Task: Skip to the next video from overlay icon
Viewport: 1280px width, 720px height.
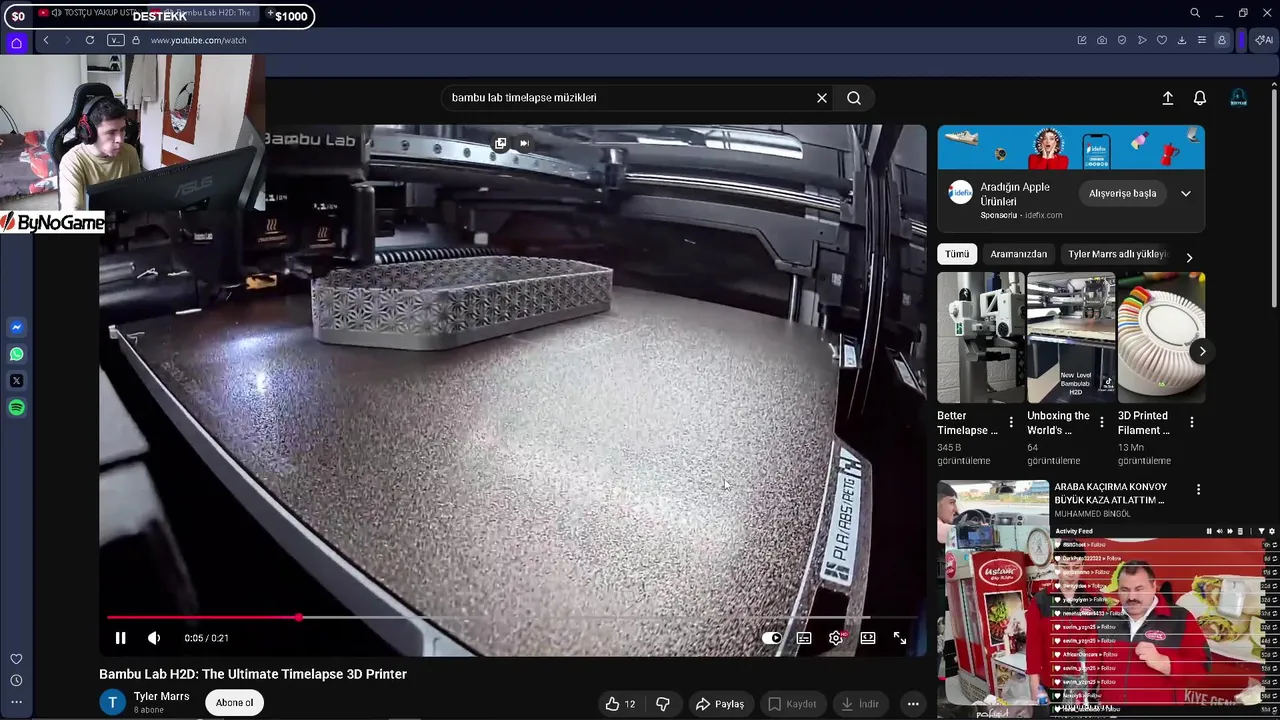Action: (523, 143)
